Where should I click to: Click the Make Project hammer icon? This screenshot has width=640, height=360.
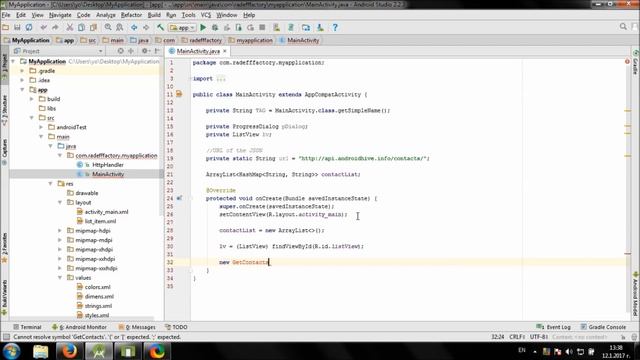coord(160,27)
